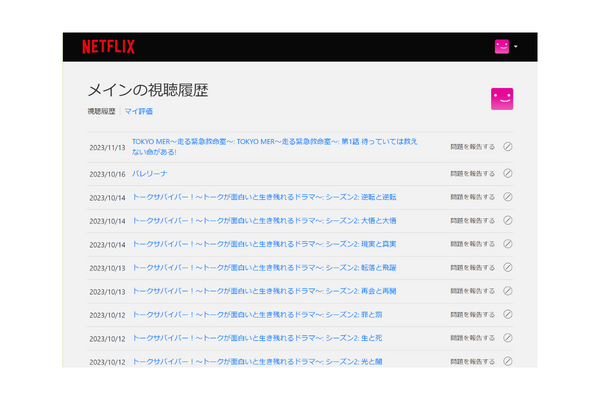Viewport: 600px width, 400px height.
Task: Report a problem with 転落と飛躍 episode
Action: pyautogui.click(x=472, y=268)
